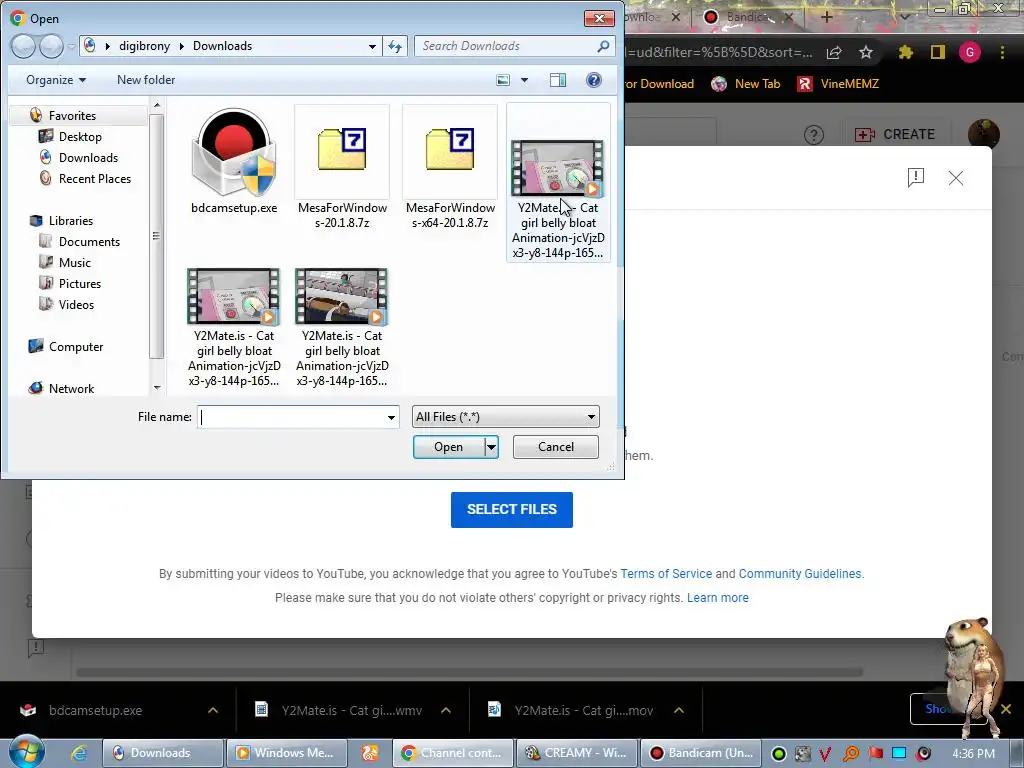Open dialog Help icon
The image size is (1024, 768).
pos(594,80)
